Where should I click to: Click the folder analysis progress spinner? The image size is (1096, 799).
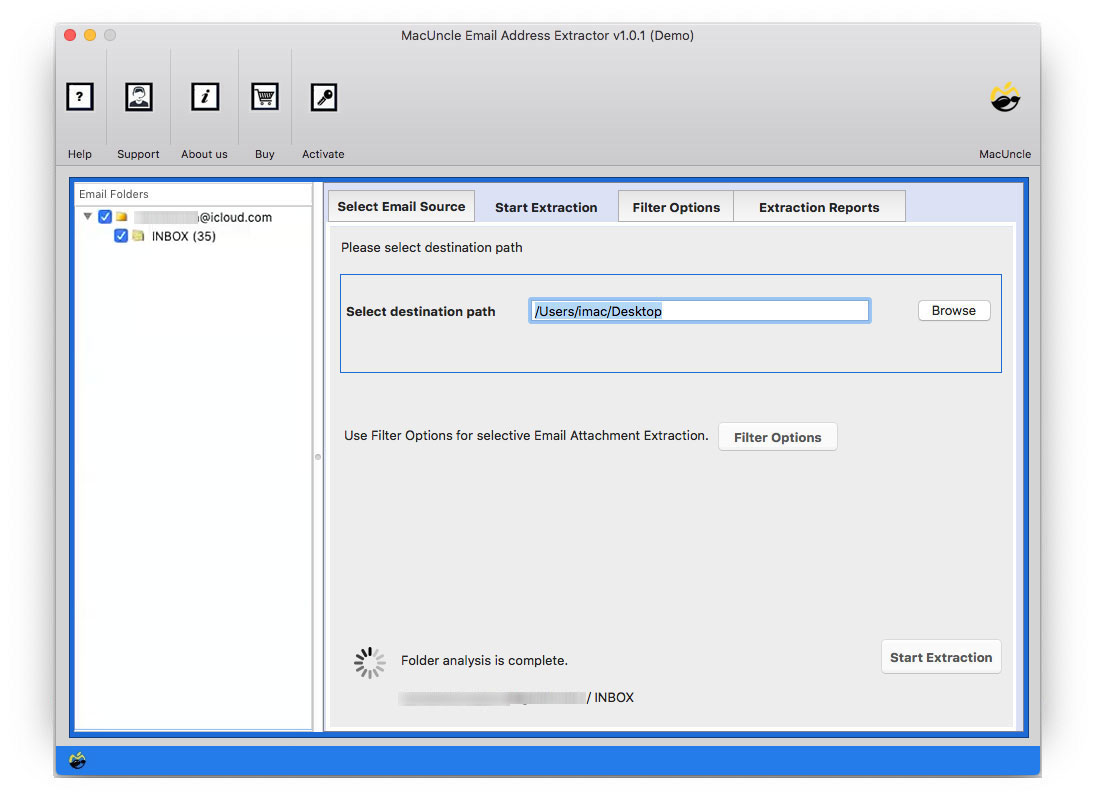pos(369,662)
